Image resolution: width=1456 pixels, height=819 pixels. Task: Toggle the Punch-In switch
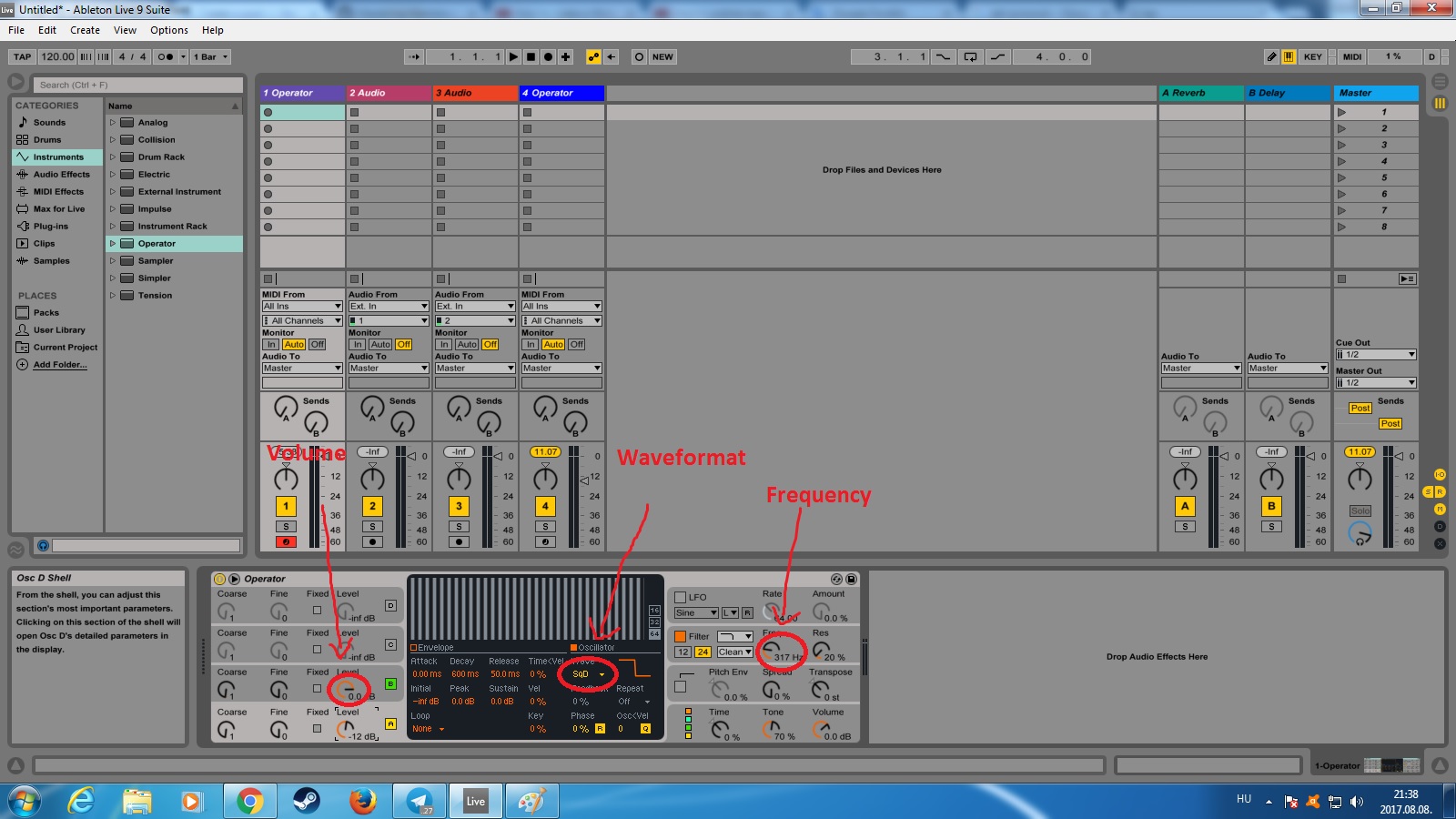click(x=944, y=56)
